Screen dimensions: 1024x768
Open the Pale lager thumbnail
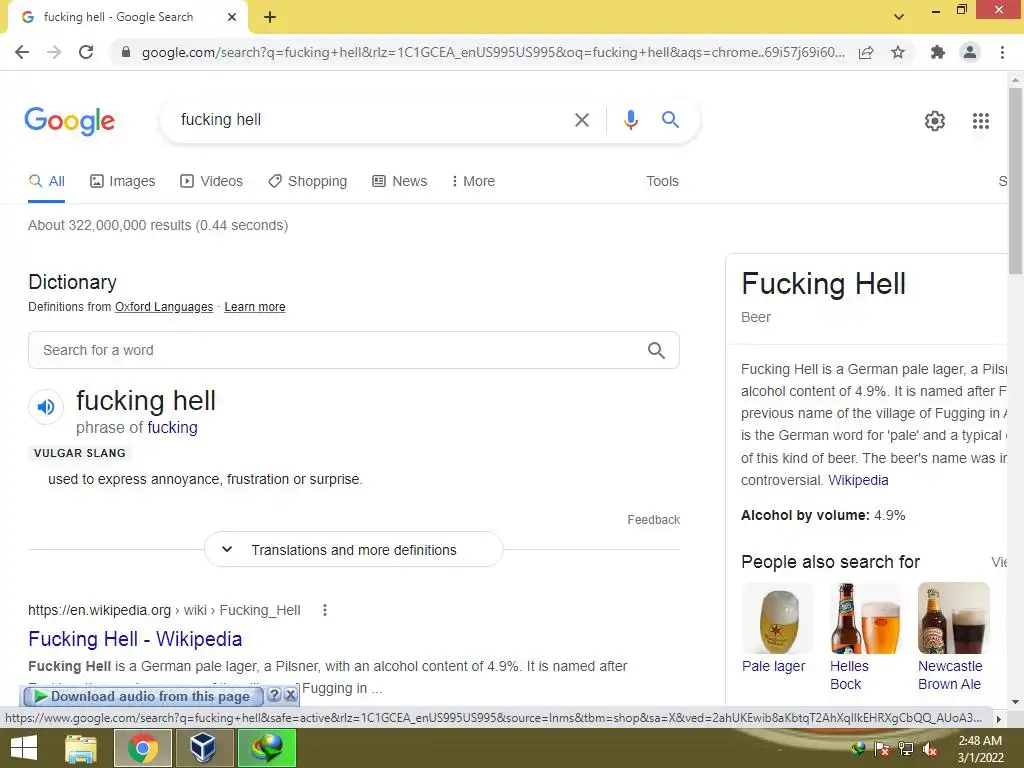(778, 618)
